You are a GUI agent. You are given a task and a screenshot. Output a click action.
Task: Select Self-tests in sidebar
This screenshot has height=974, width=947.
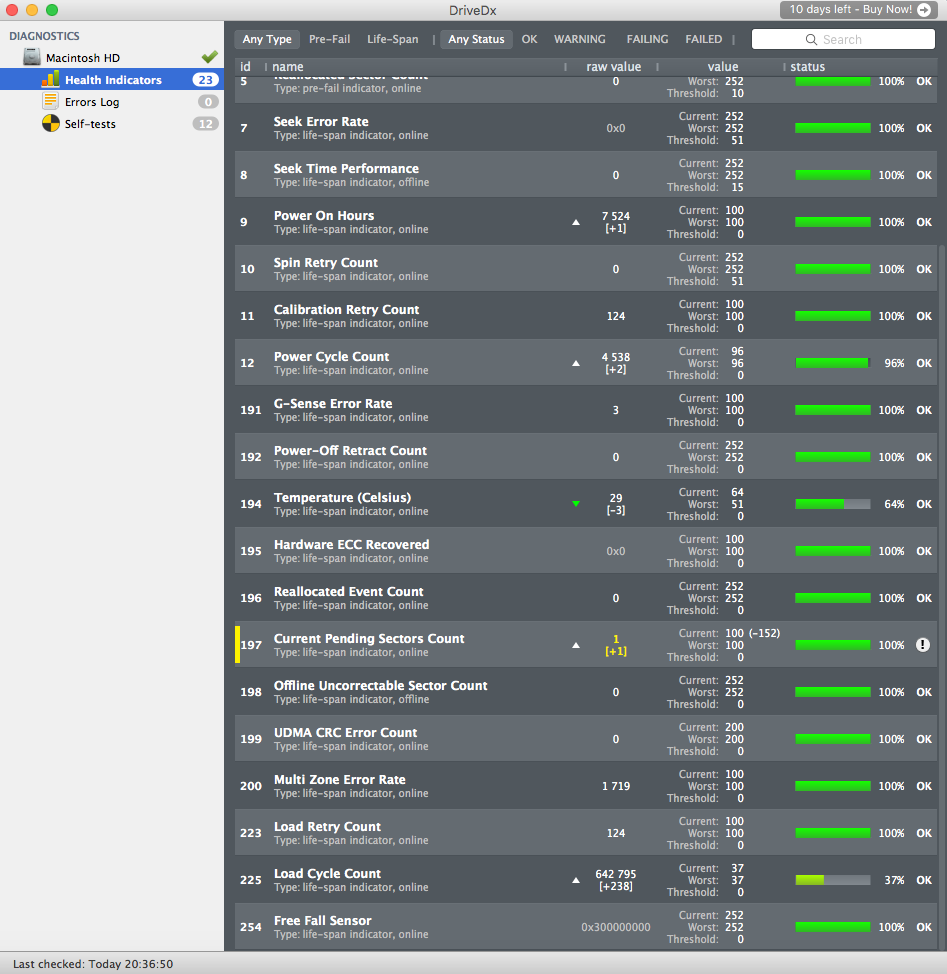tap(112, 124)
